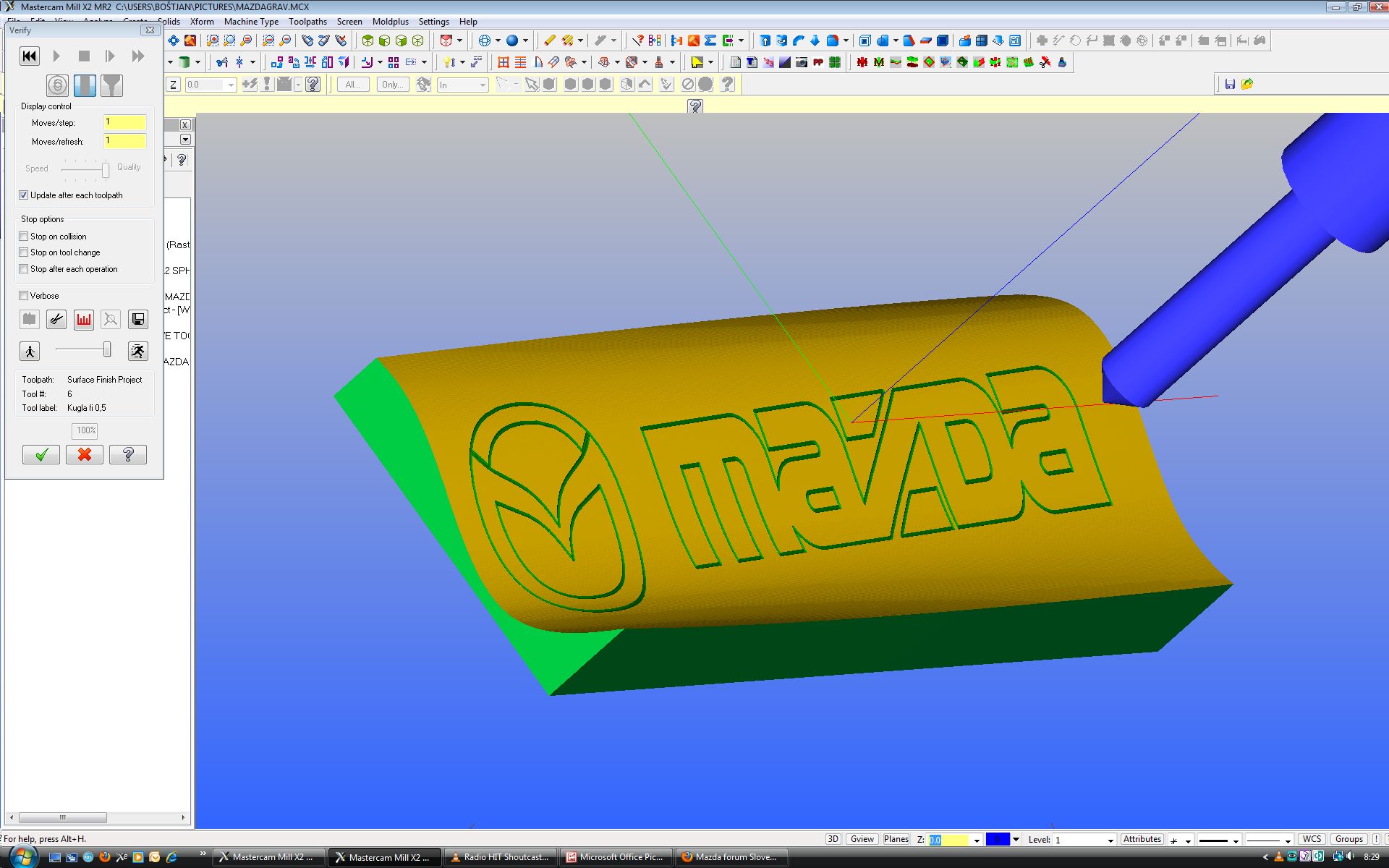Enable Stop after each operation option

click(24, 269)
